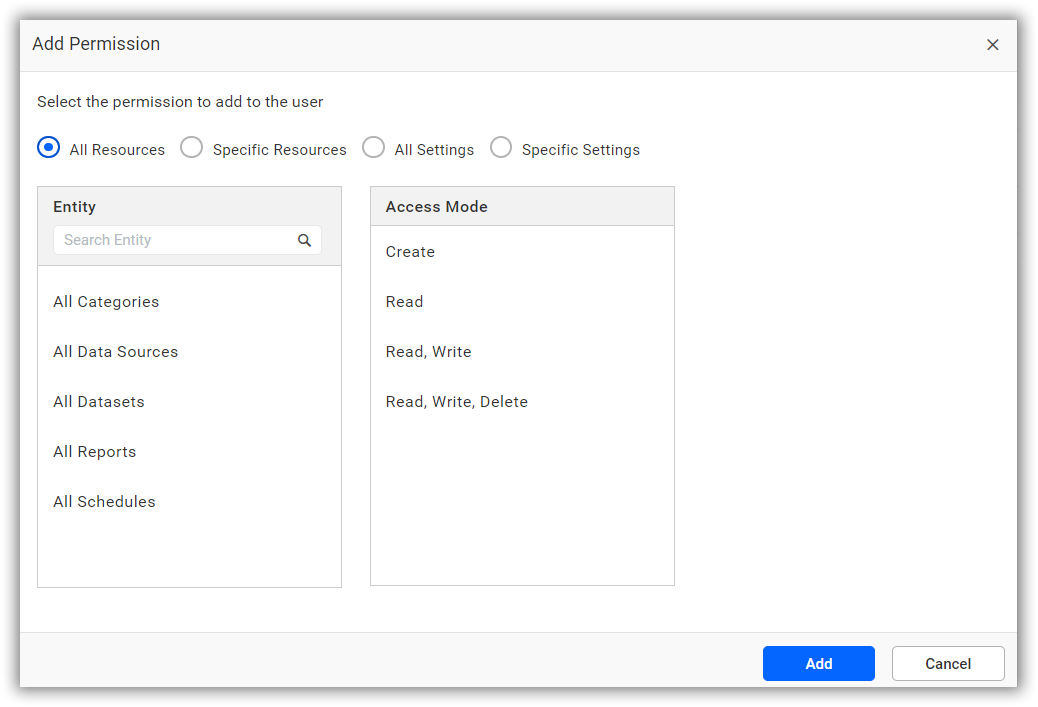
Task: Enable the Specific Settings option
Action: point(500,146)
